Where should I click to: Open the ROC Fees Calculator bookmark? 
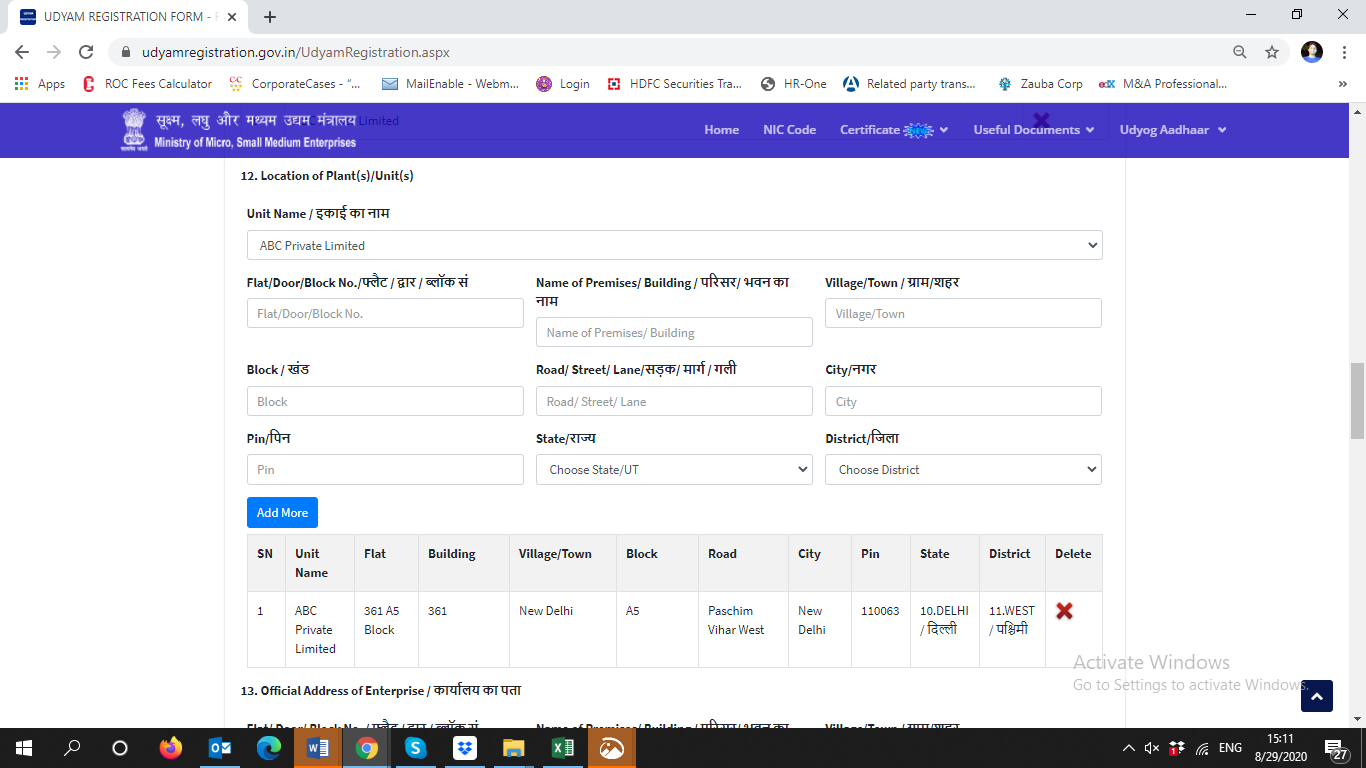pyautogui.click(x=147, y=84)
